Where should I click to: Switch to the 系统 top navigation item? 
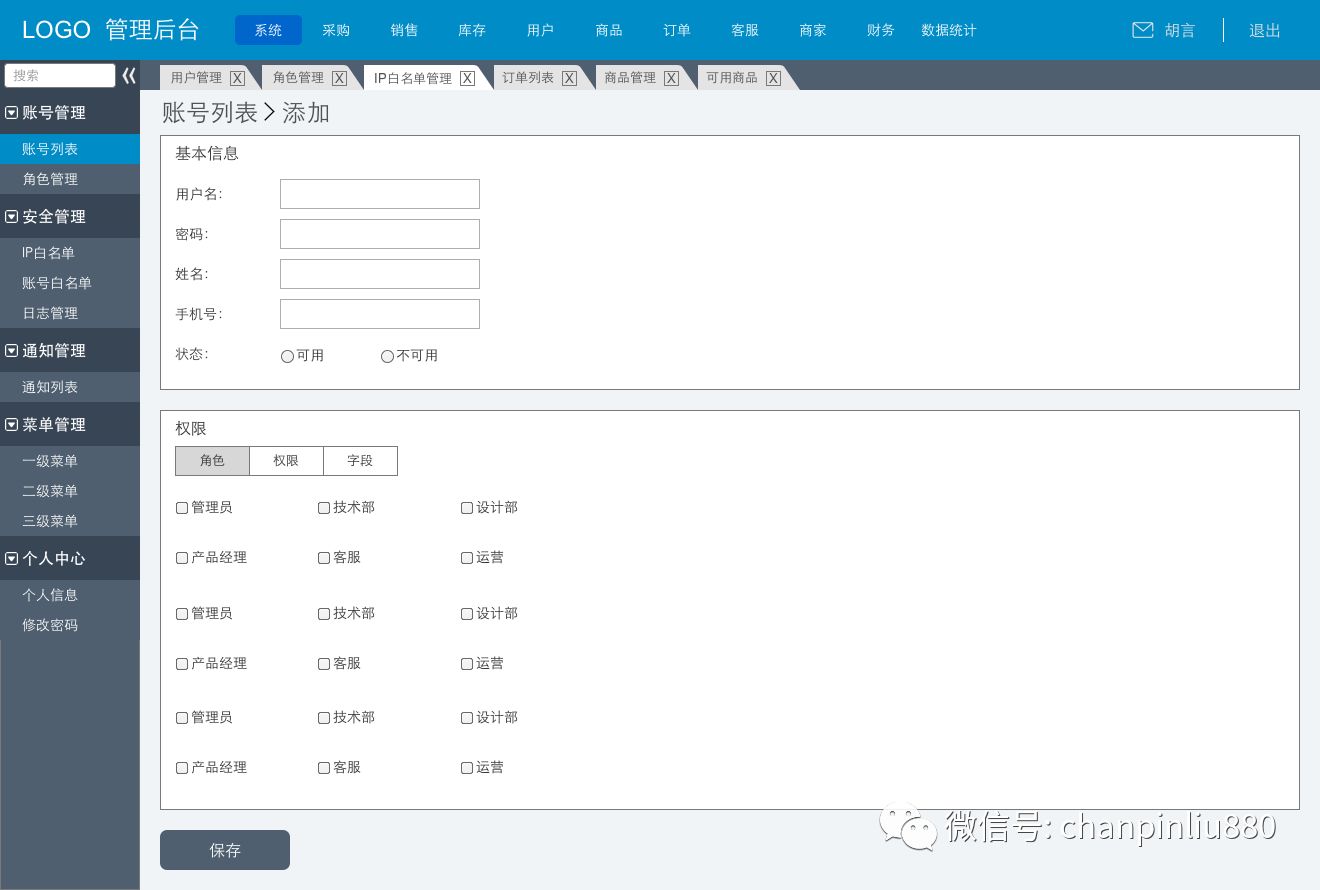268,30
